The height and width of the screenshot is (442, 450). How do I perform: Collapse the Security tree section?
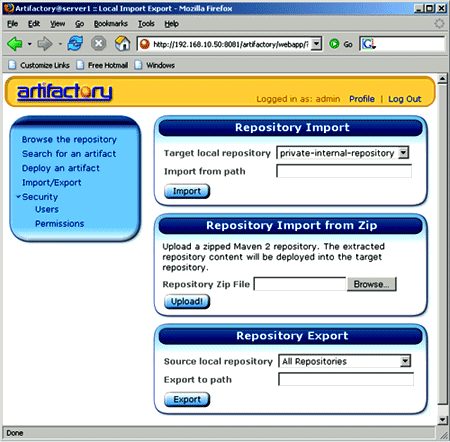(x=18, y=197)
